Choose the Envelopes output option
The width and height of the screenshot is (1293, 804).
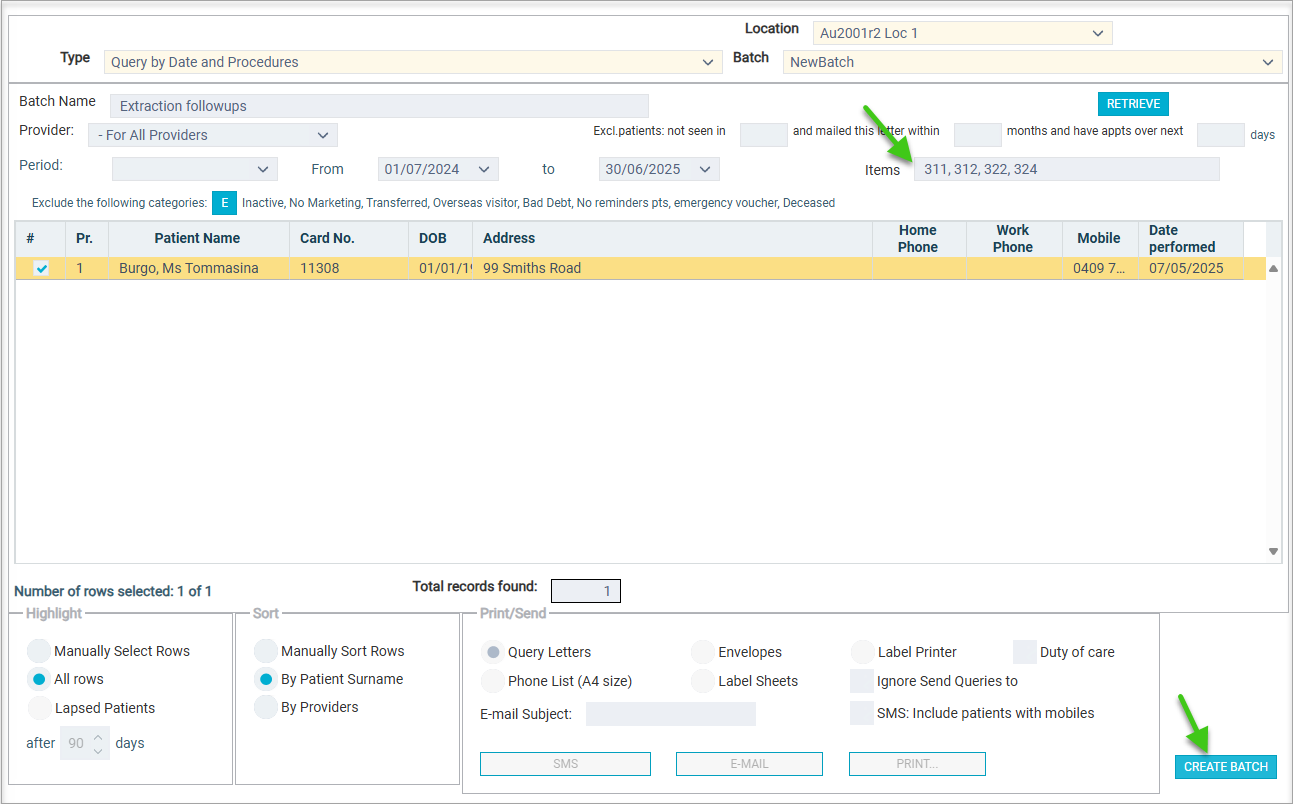coord(703,652)
